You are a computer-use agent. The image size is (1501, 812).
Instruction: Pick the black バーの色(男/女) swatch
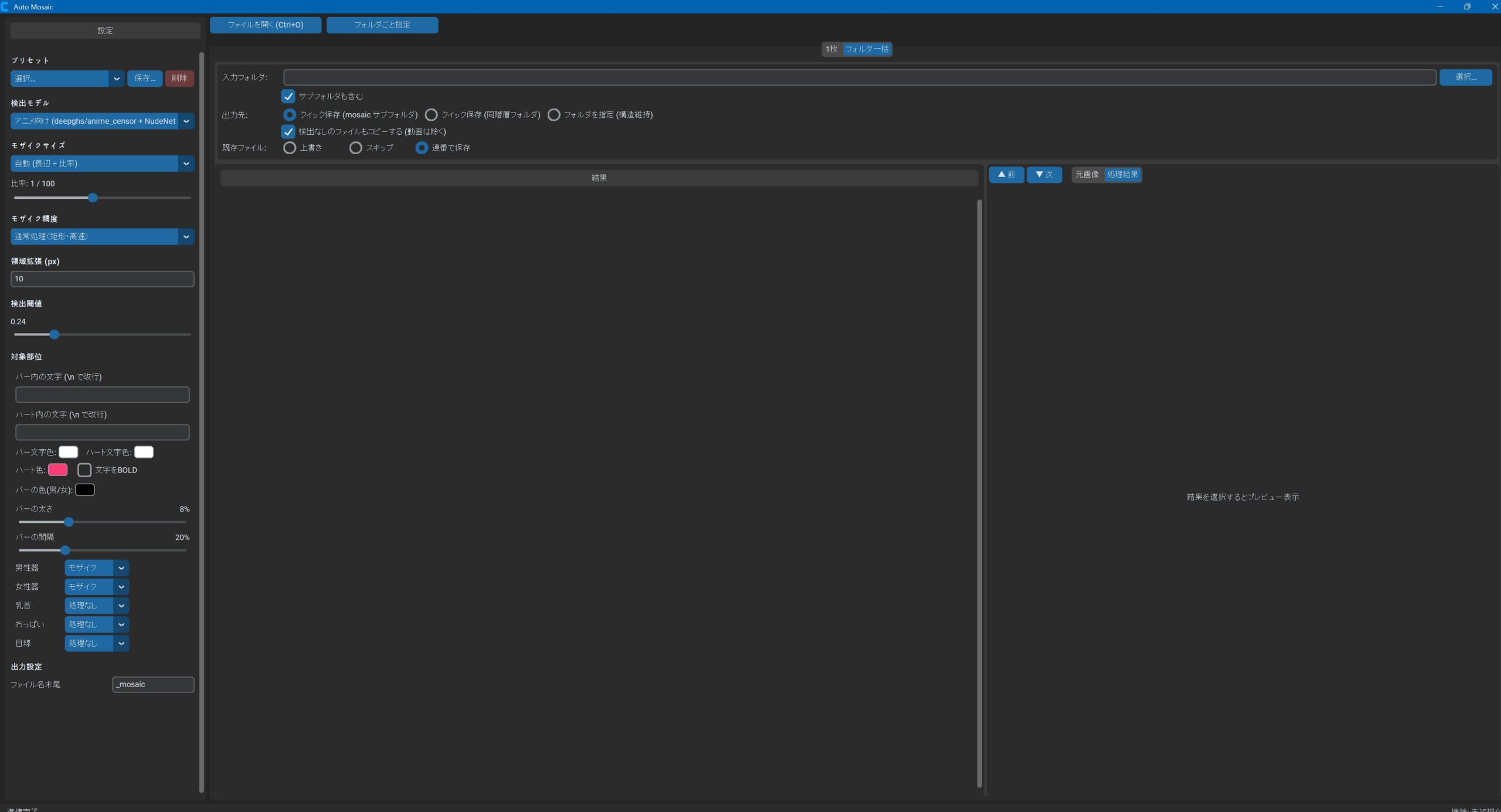tap(85, 490)
